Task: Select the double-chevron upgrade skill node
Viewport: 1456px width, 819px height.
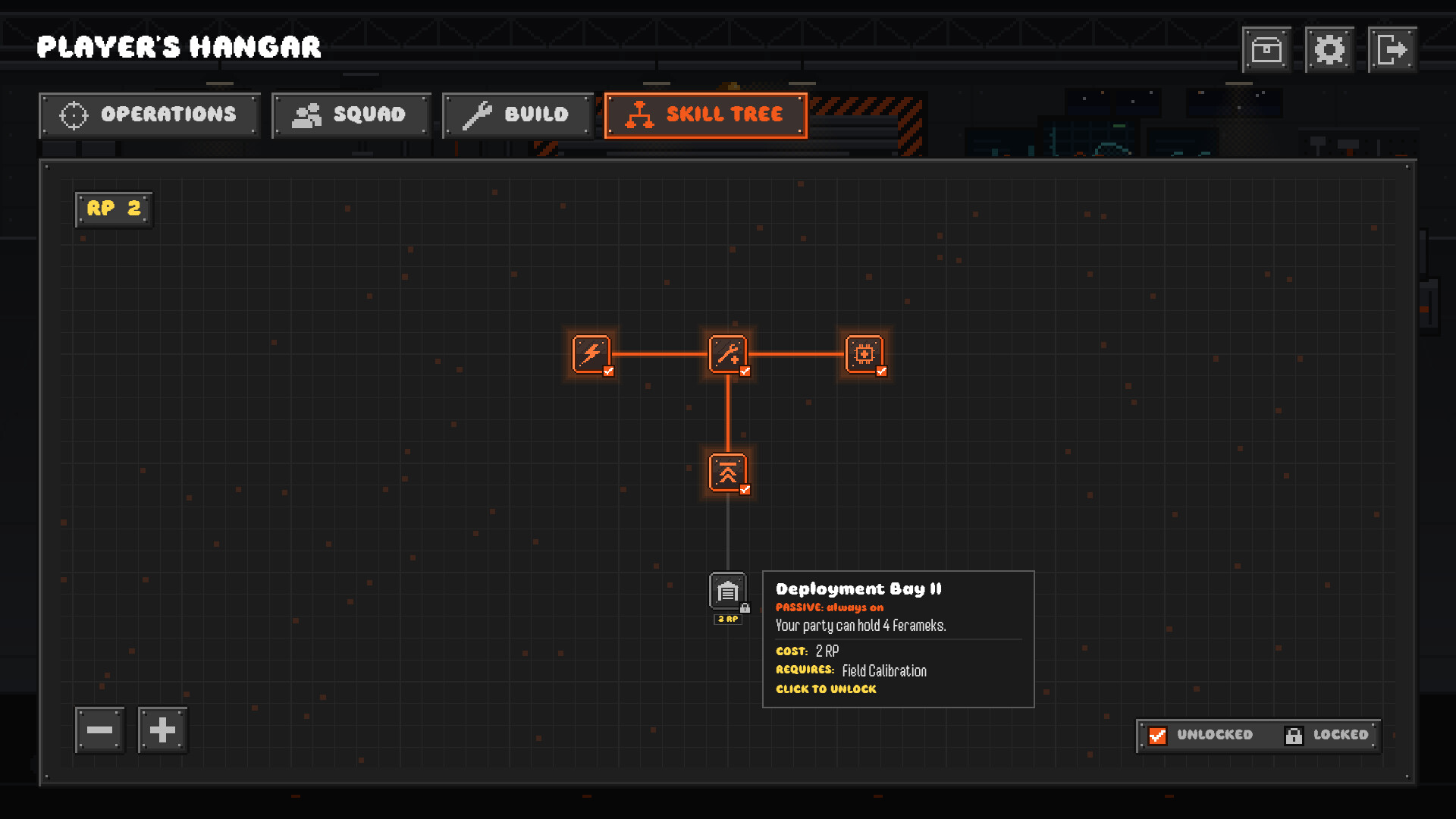Action: (x=728, y=472)
